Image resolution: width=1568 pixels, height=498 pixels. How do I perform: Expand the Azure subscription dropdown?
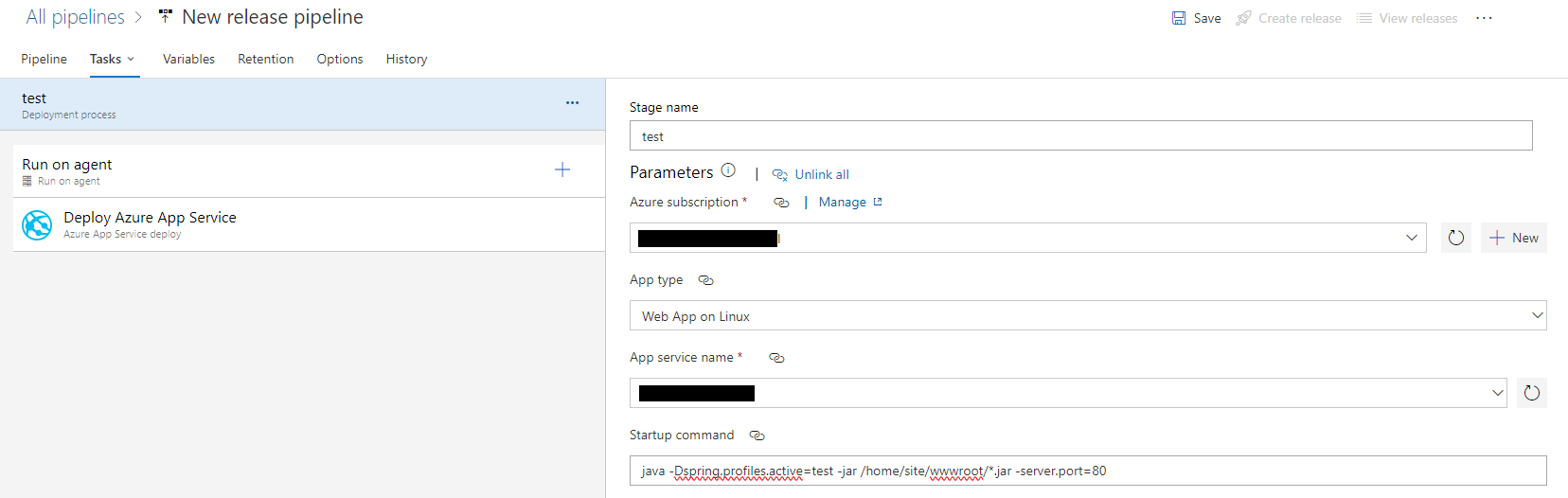pos(1412,238)
